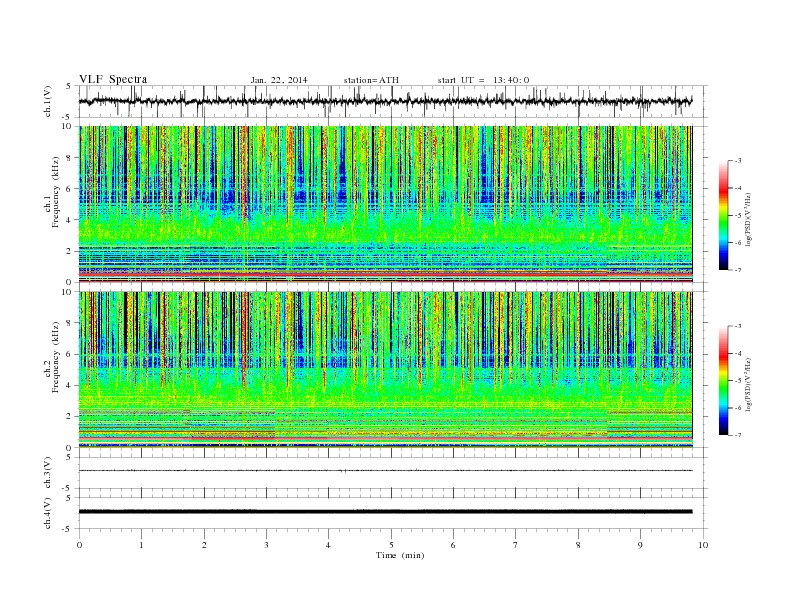Click the time axis tick label "4"

point(328,545)
